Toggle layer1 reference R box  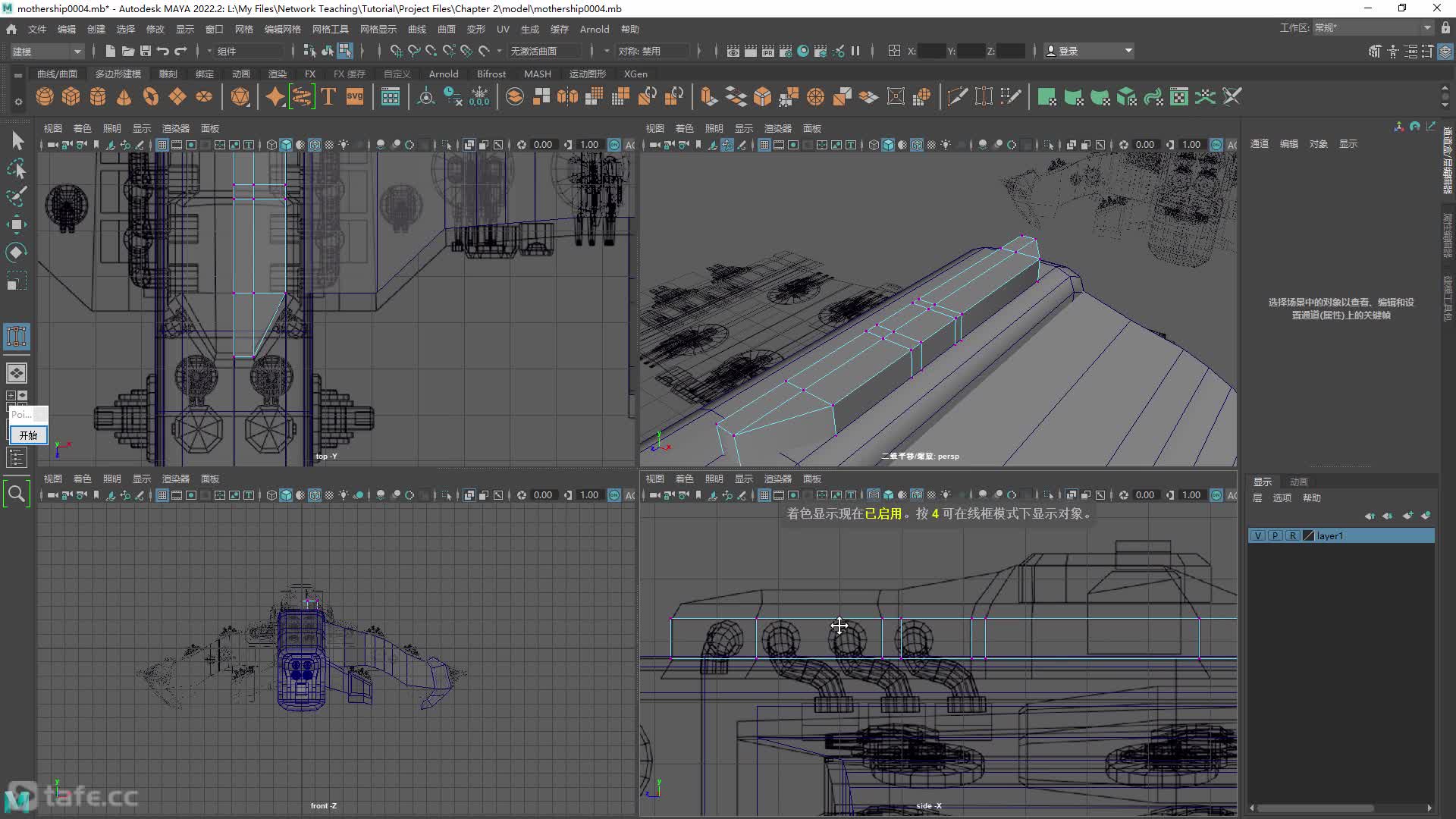coord(1292,535)
